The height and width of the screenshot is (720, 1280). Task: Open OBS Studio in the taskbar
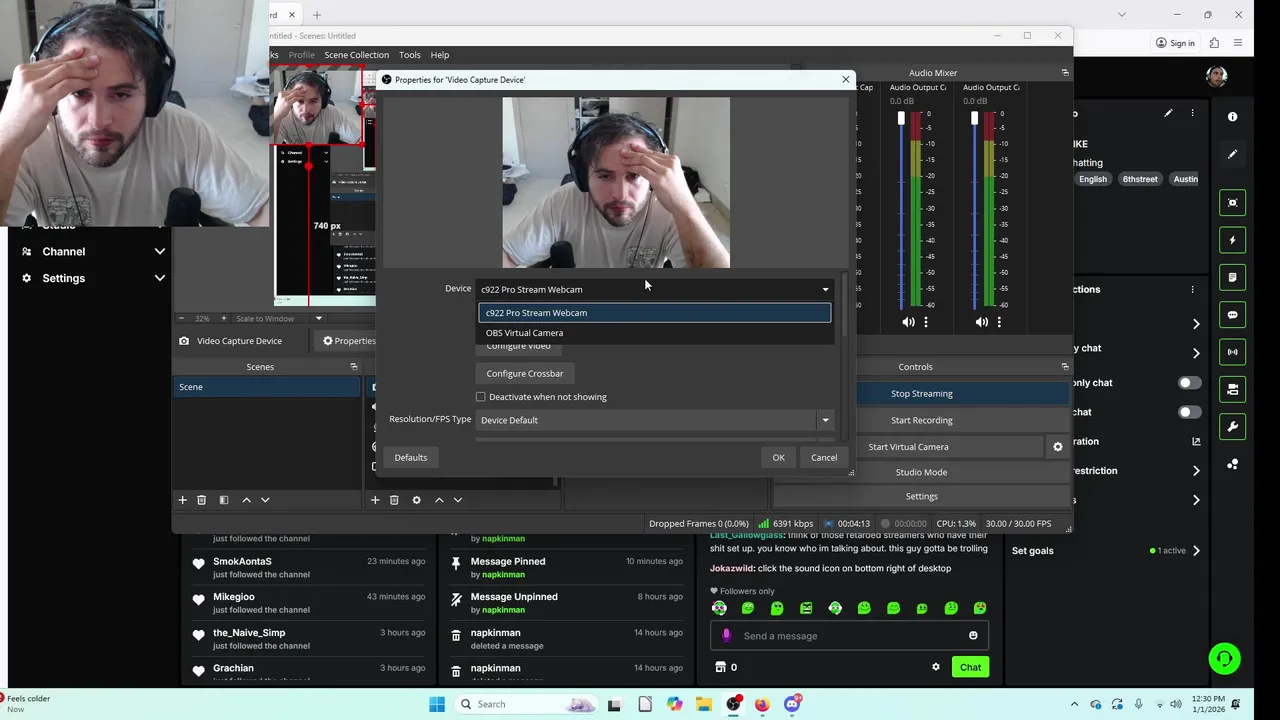point(734,704)
